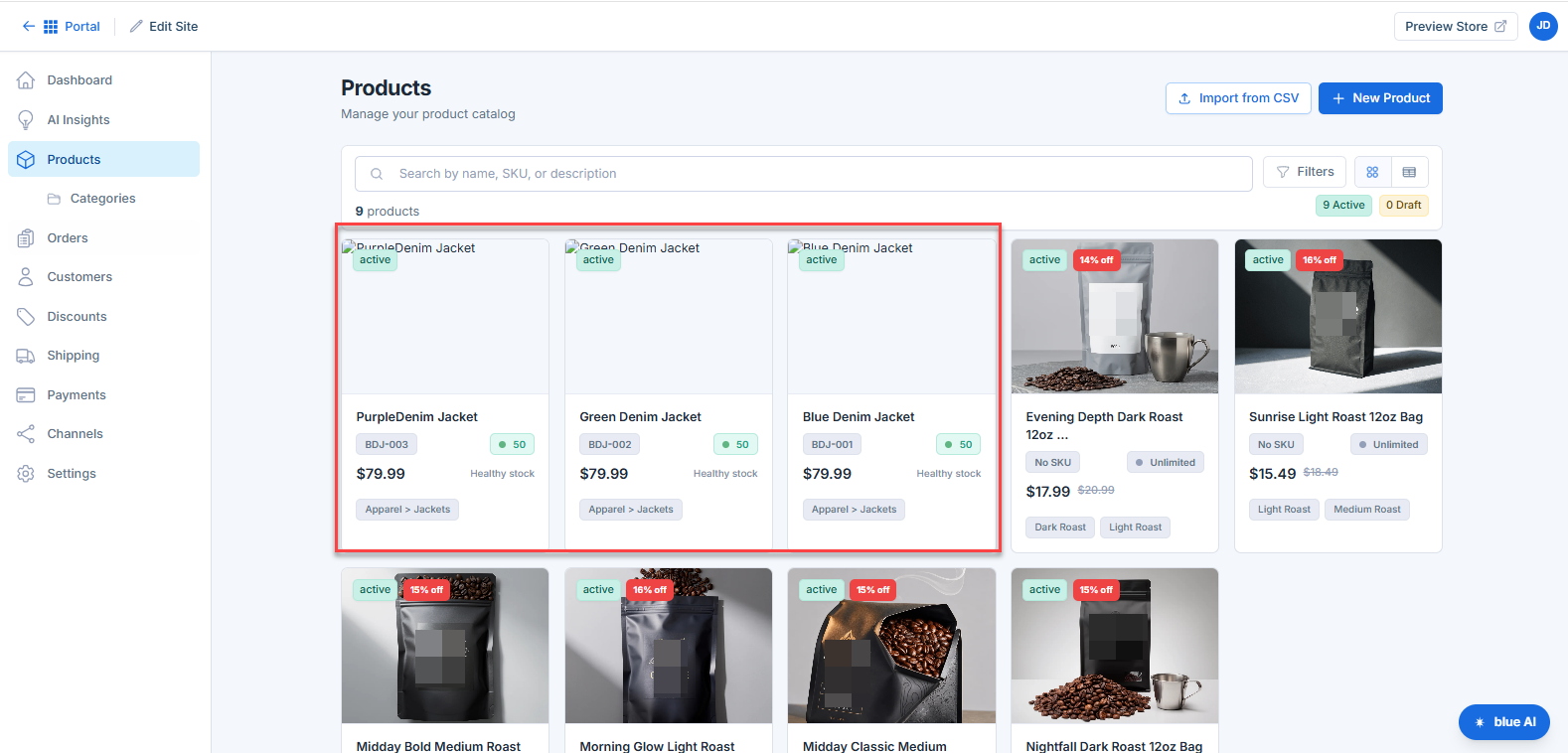The width and height of the screenshot is (1568, 753).
Task: Select Products in sidebar
Action: click(x=103, y=159)
